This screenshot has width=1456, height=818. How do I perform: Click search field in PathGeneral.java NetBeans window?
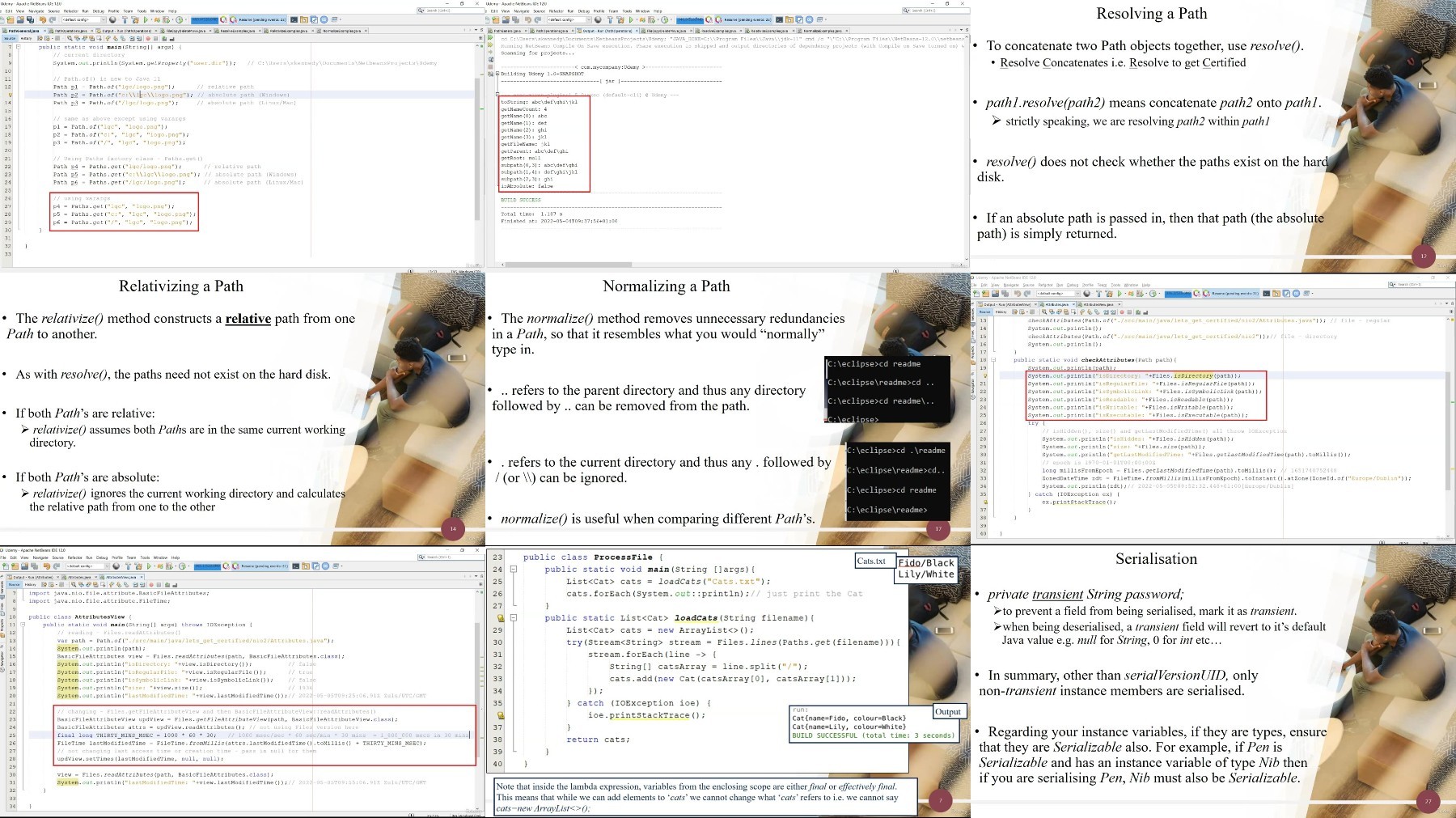coord(450,11)
